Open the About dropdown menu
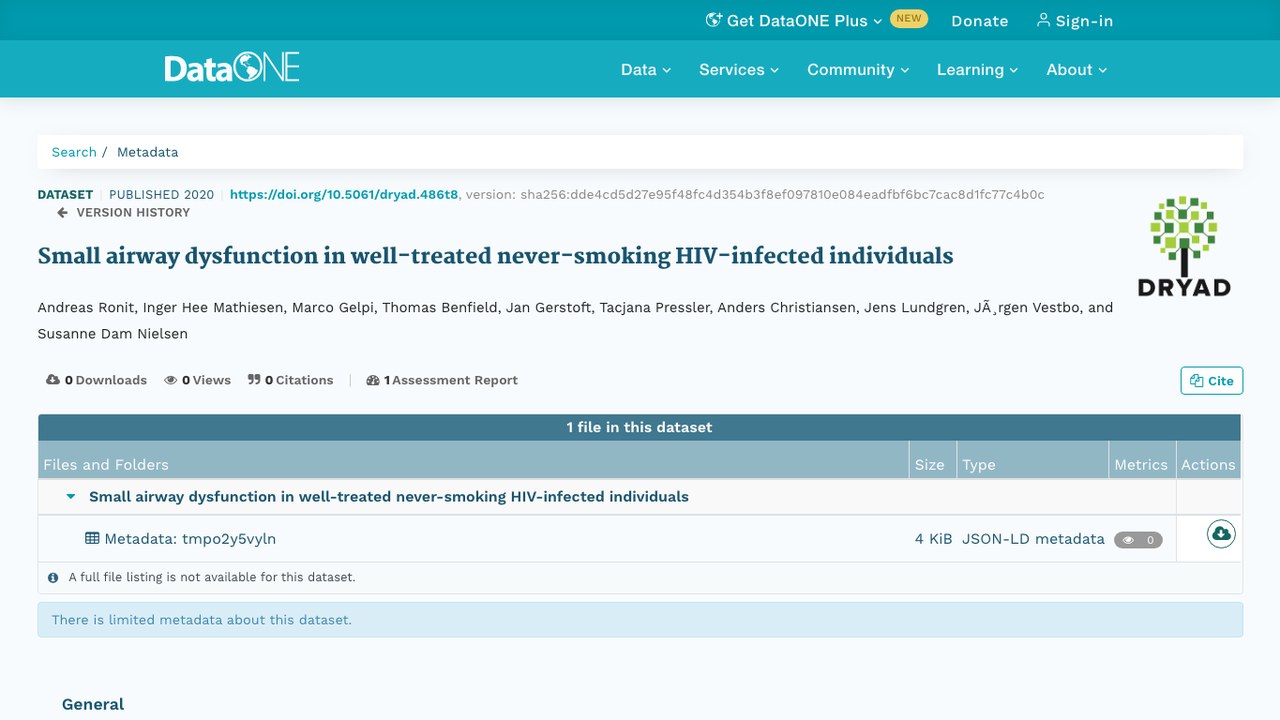 (1077, 69)
